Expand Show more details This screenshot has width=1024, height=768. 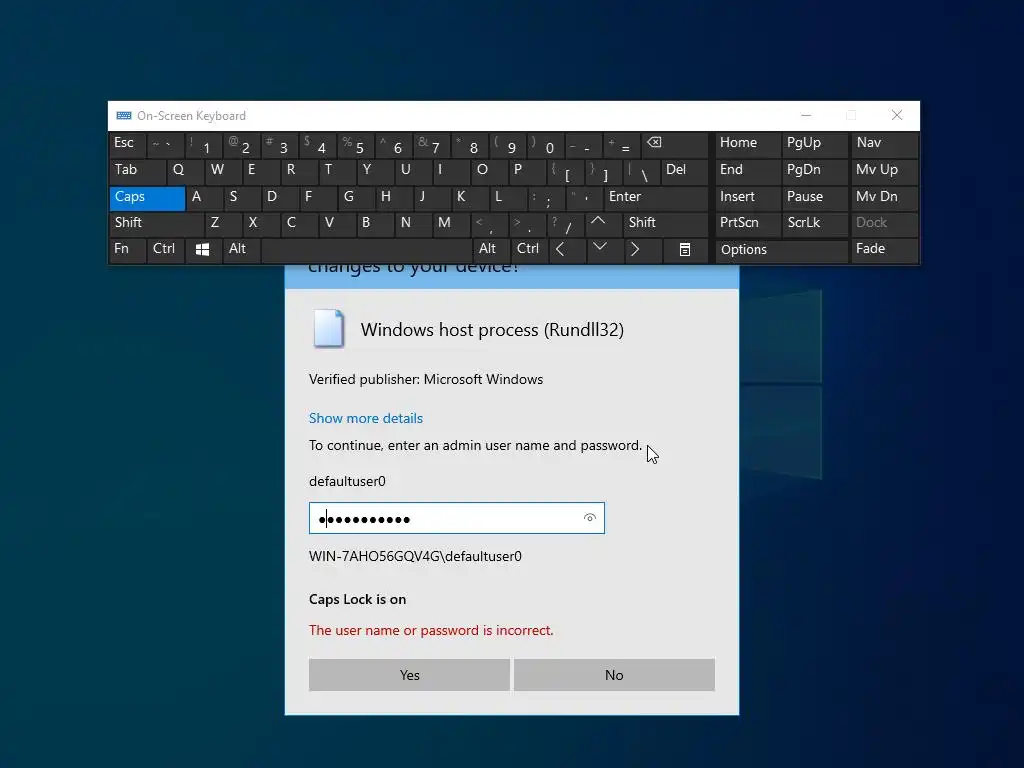click(366, 419)
